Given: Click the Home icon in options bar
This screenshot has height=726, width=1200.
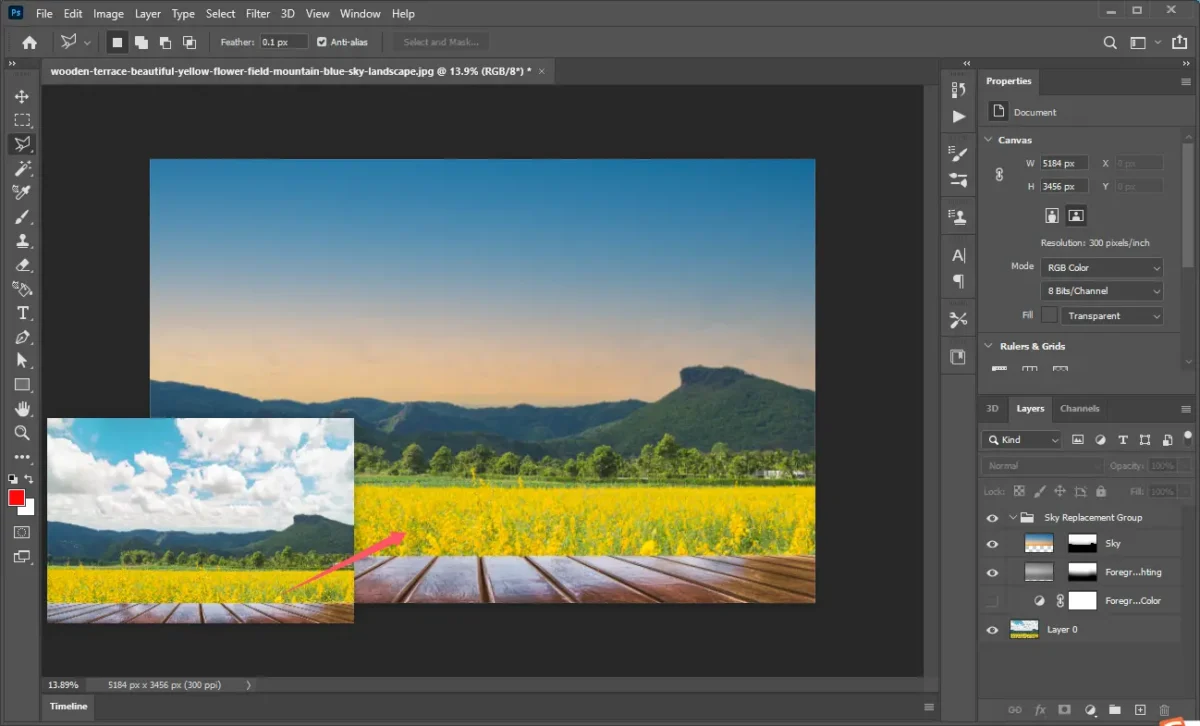Looking at the screenshot, I should 30,42.
